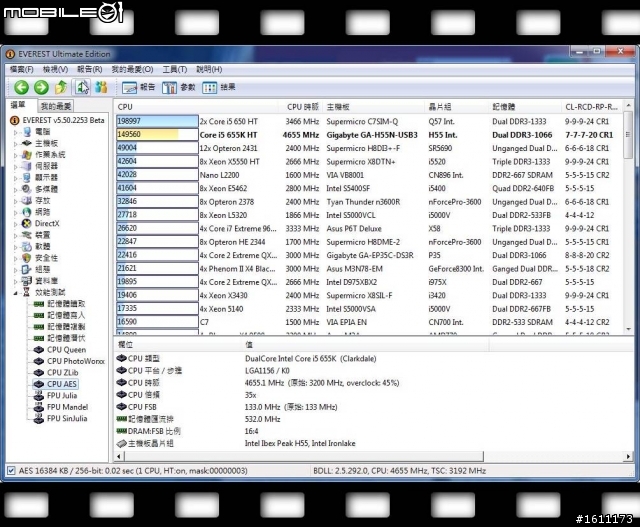Select the 安全性 security tree icon
This screenshot has width=640, height=527.
pyautogui.click(x=27, y=258)
